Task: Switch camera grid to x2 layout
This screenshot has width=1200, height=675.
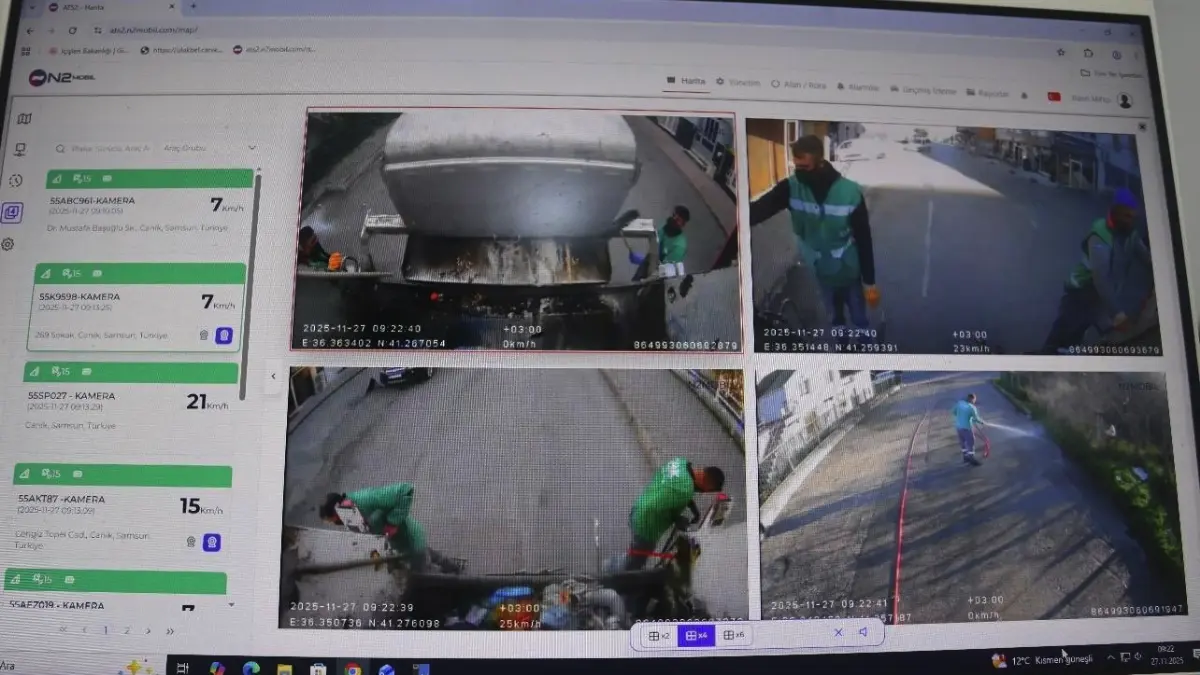Action: click(659, 635)
